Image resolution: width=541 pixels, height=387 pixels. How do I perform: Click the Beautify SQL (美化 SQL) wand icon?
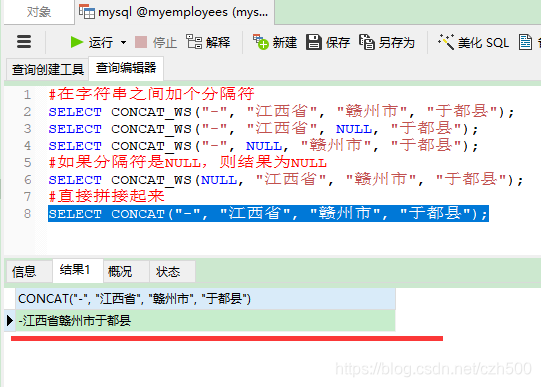[446, 42]
